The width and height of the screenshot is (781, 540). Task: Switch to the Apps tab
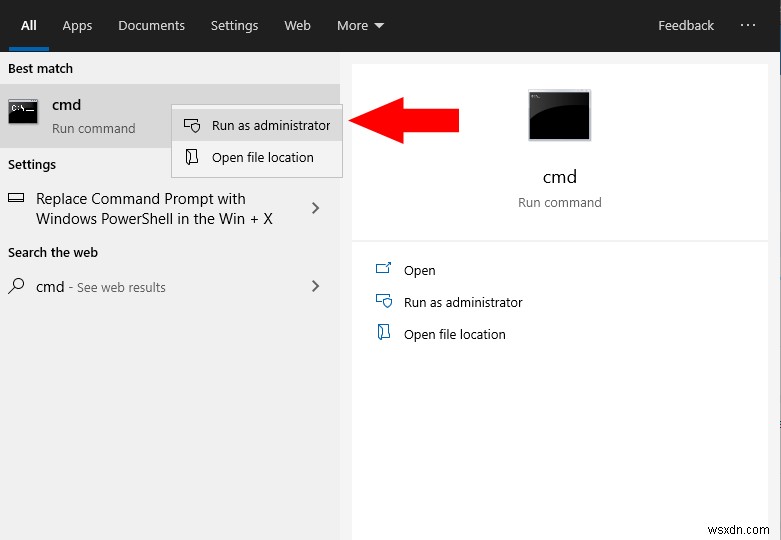pos(77,26)
